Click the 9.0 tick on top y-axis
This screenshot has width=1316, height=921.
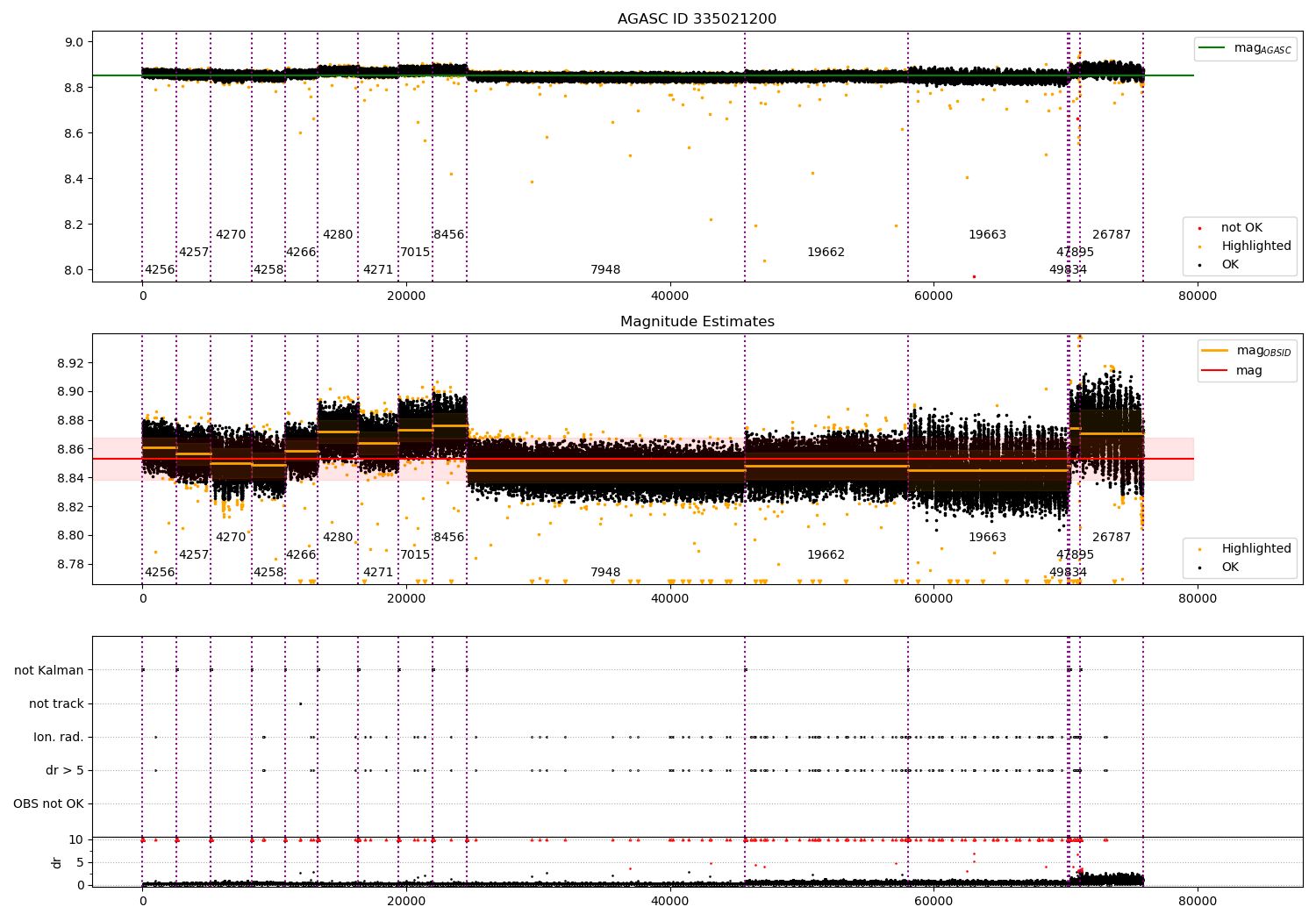coord(75,42)
